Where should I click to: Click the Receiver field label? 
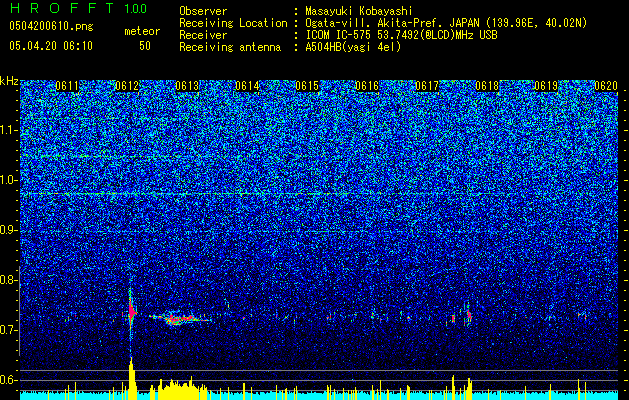click(x=203, y=35)
